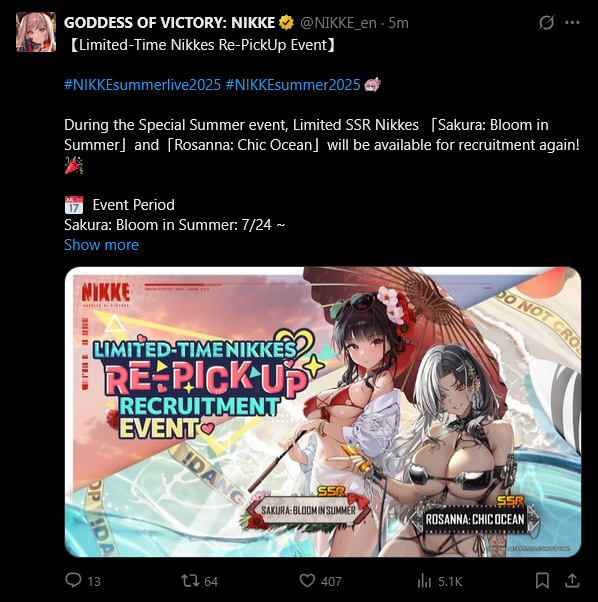Open the #NIKKEsummerlive2025 hashtag

142,84
